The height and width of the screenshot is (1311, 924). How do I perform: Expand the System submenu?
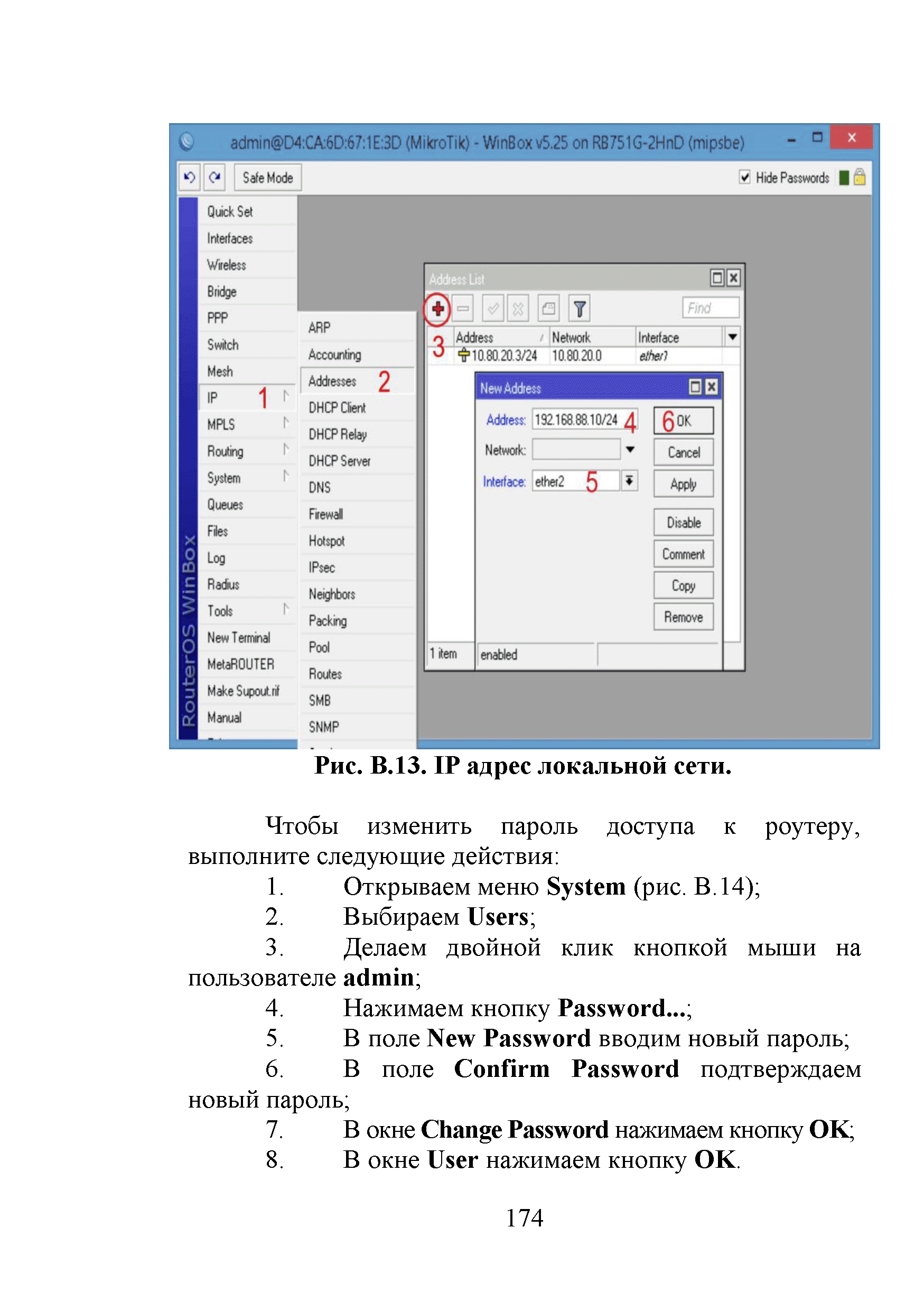(248, 477)
